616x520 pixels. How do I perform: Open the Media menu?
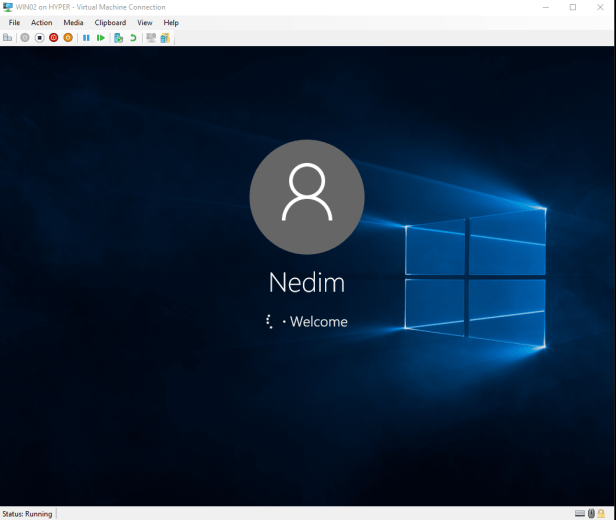click(x=73, y=23)
